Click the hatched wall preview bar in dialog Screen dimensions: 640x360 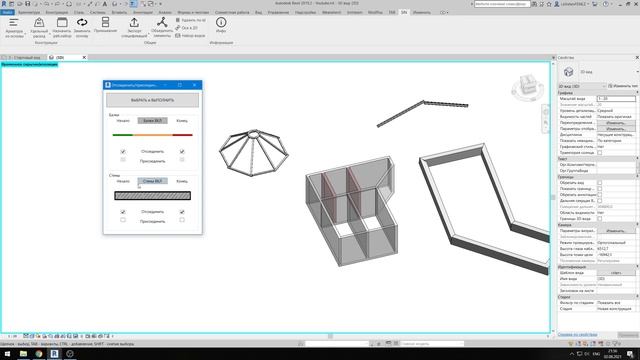coord(153,196)
